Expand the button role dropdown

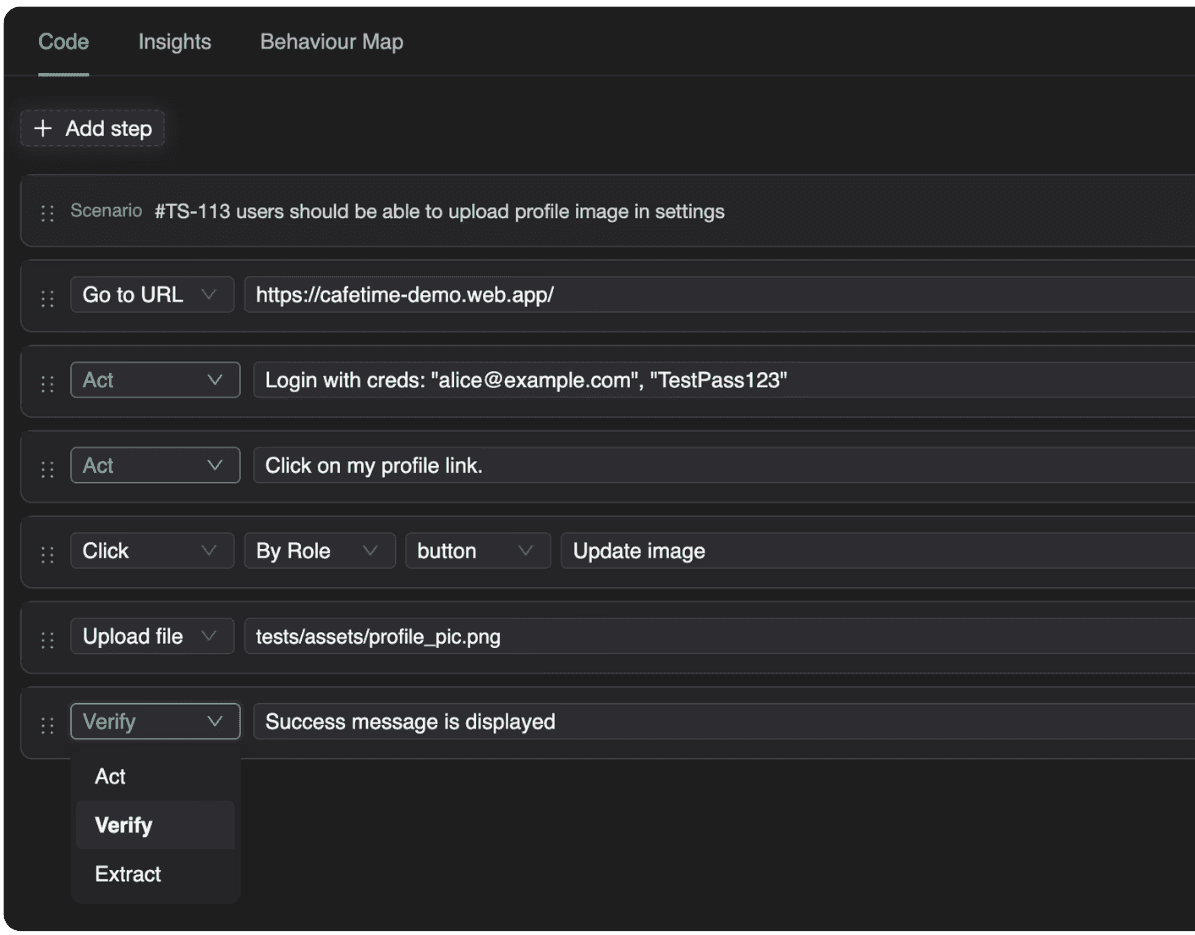(x=477, y=551)
